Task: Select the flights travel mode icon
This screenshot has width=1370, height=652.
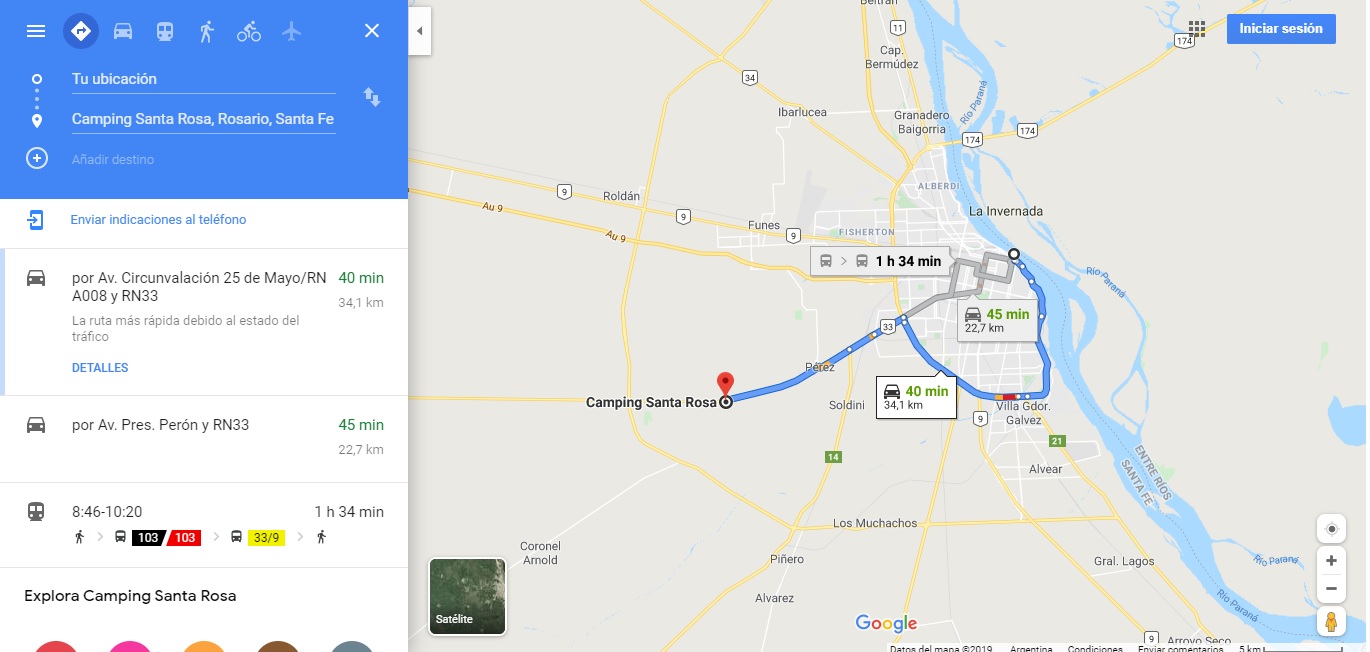Action: pos(291,31)
